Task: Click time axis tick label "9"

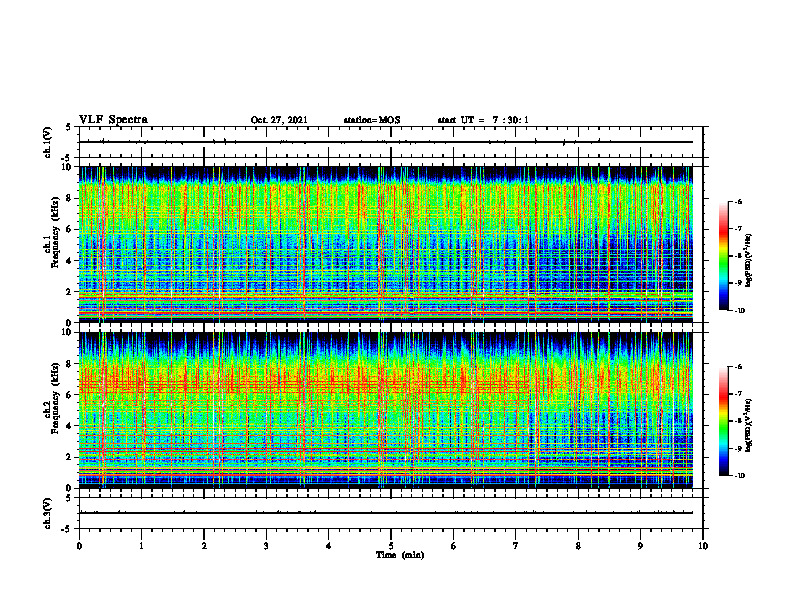Action: (x=640, y=546)
